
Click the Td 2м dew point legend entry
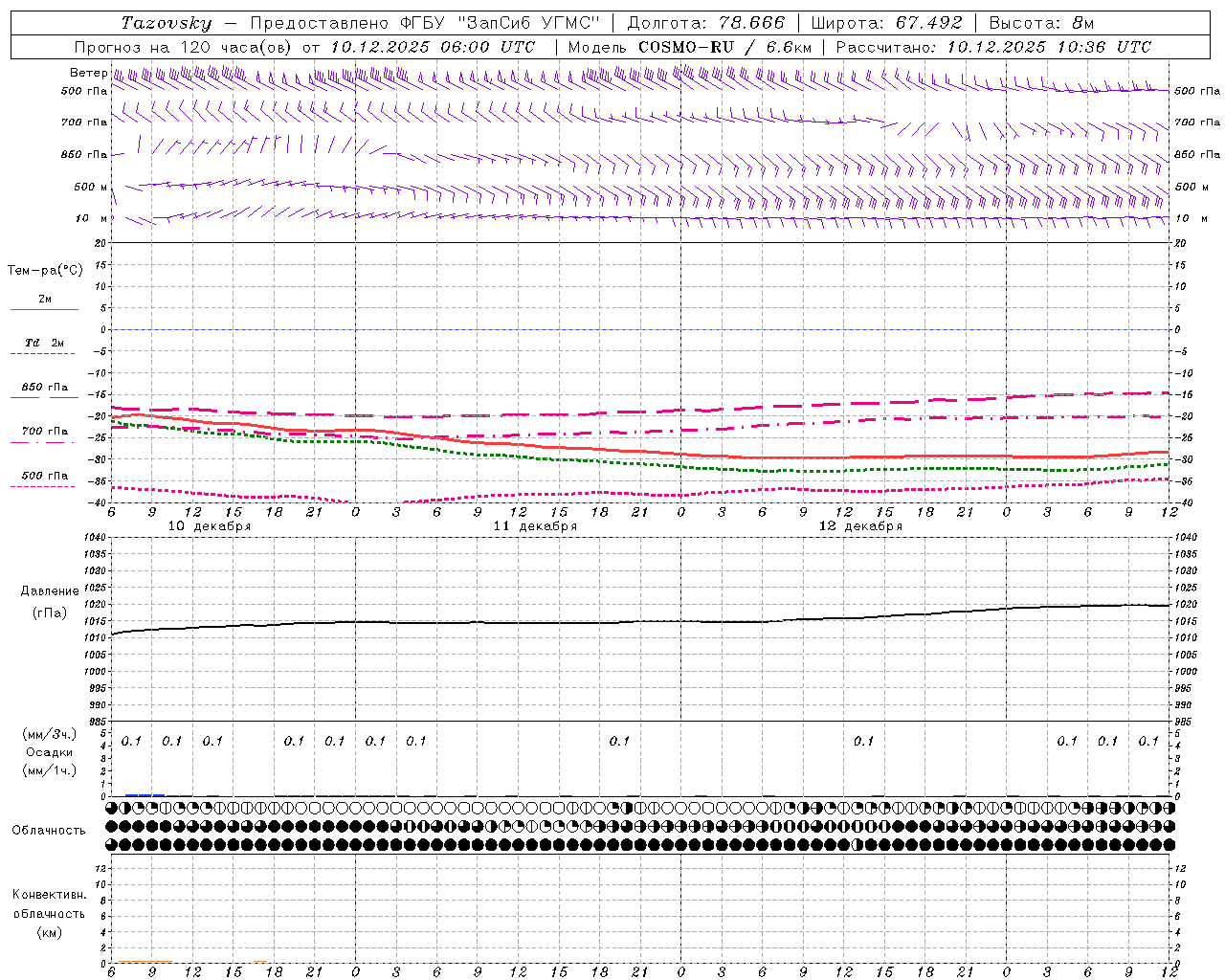pyautogui.click(x=45, y=343)
